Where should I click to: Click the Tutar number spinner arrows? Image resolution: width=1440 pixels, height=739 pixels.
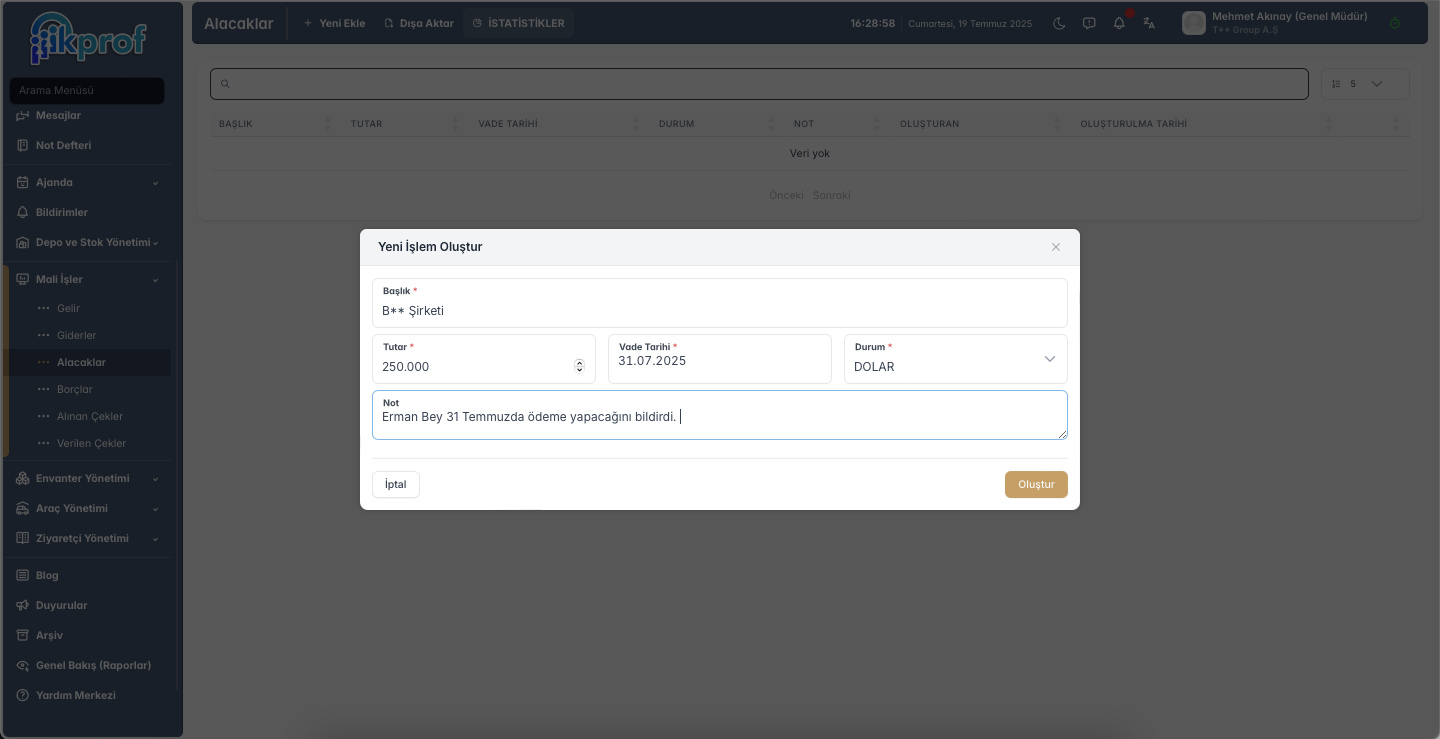(x=579, y=367)
